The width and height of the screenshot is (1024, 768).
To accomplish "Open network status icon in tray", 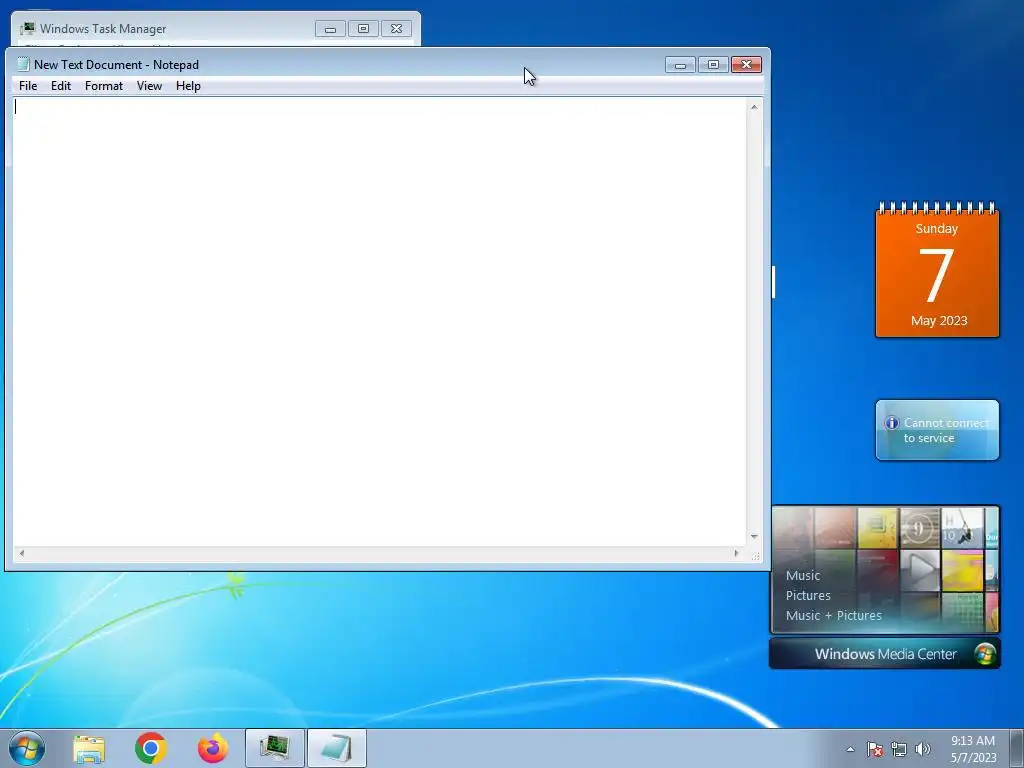I will (899, 749).
